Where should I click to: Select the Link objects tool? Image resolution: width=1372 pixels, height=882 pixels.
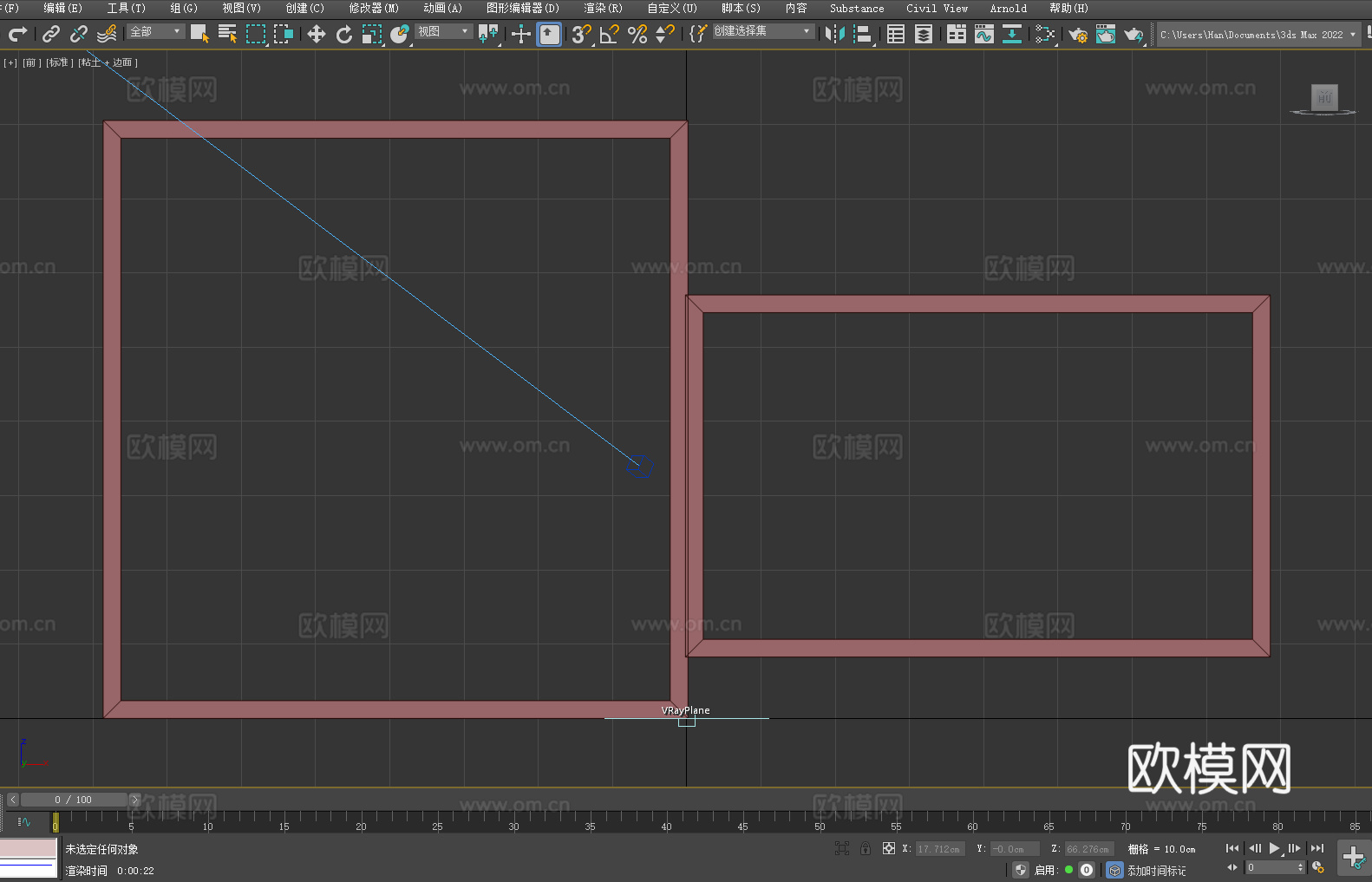pos(51,34)
